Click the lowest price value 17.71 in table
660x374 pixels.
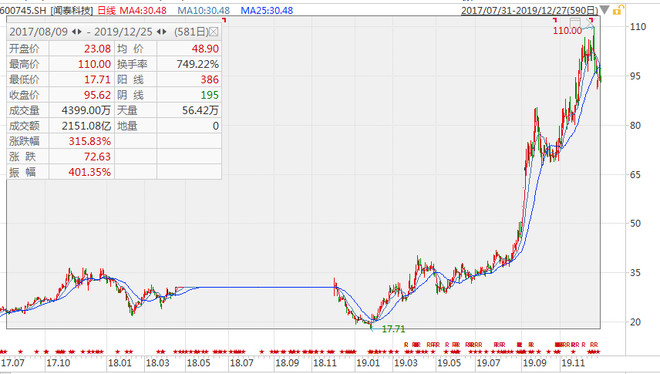(x=97, y=80)
